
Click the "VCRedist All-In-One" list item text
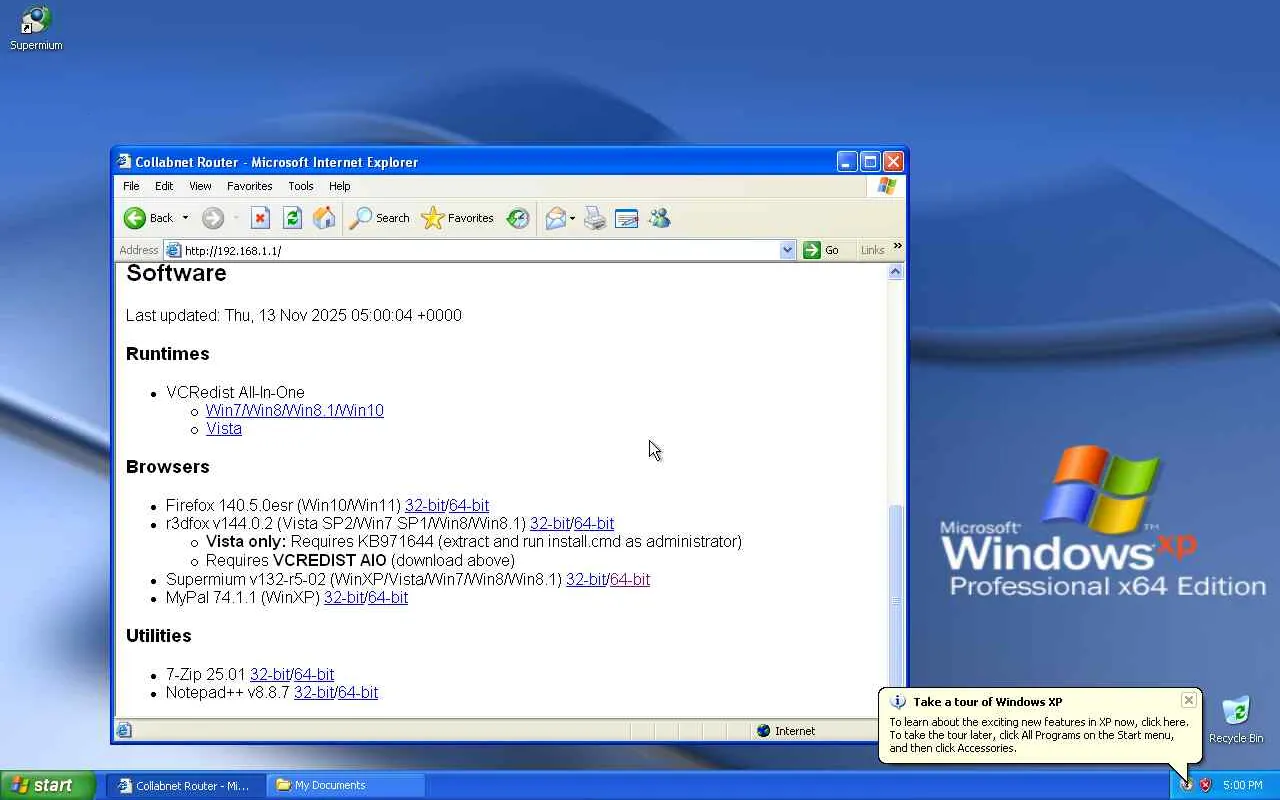(235, 393)
